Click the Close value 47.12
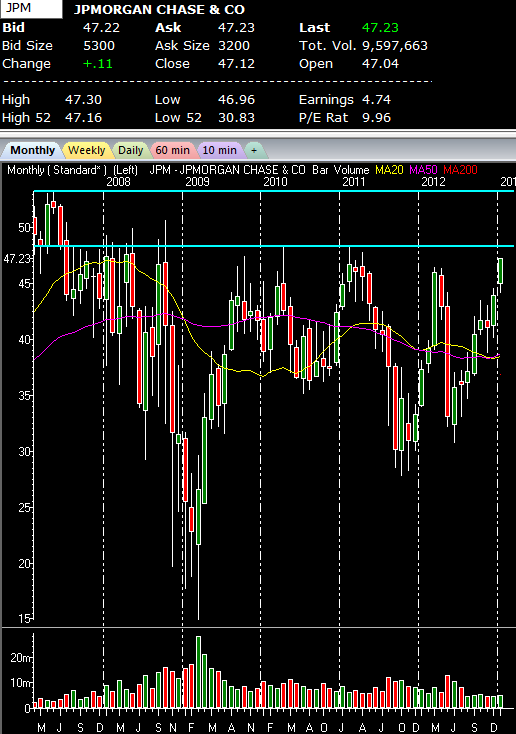Screen dimensions: 516x734 pyautogui.click(x=236, y=64)
